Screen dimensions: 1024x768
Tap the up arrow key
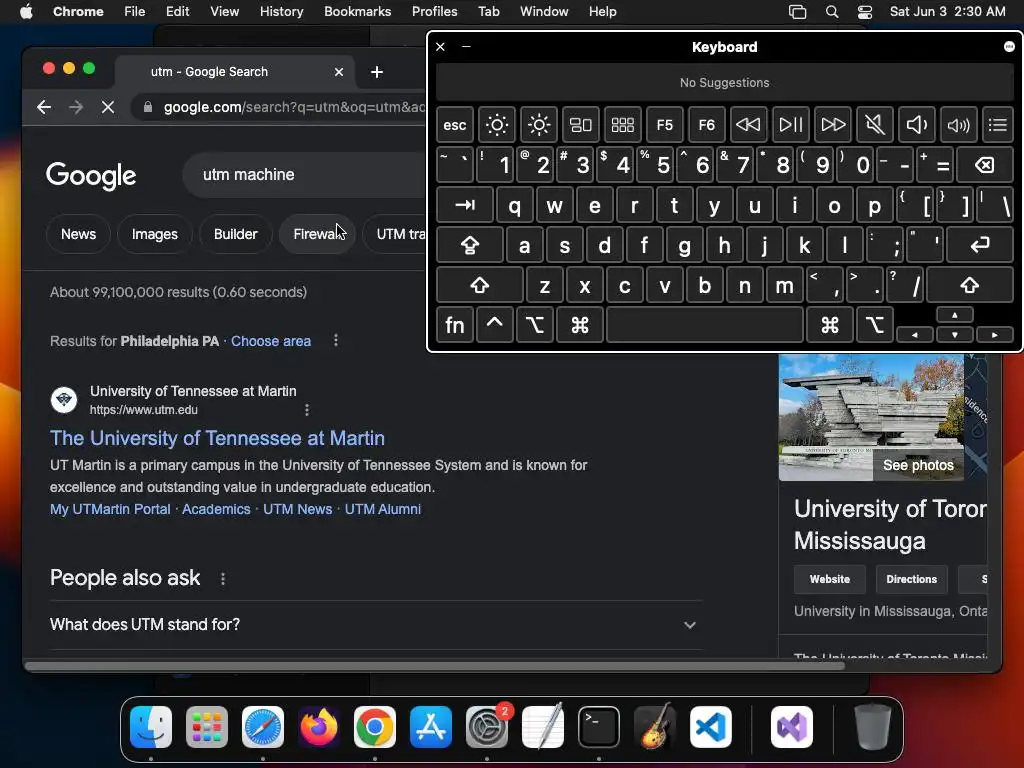[955, 315]
